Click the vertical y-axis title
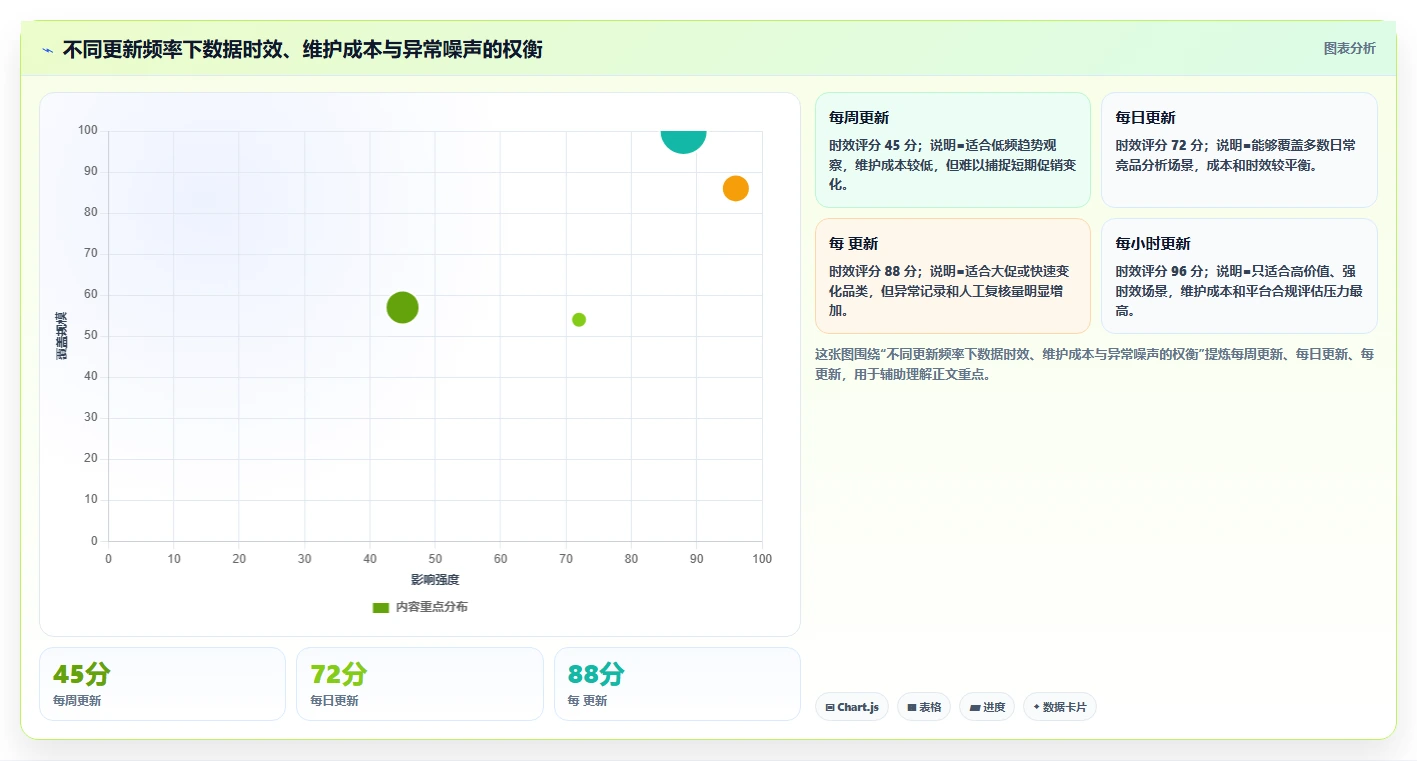 click(x=61, y=335)
